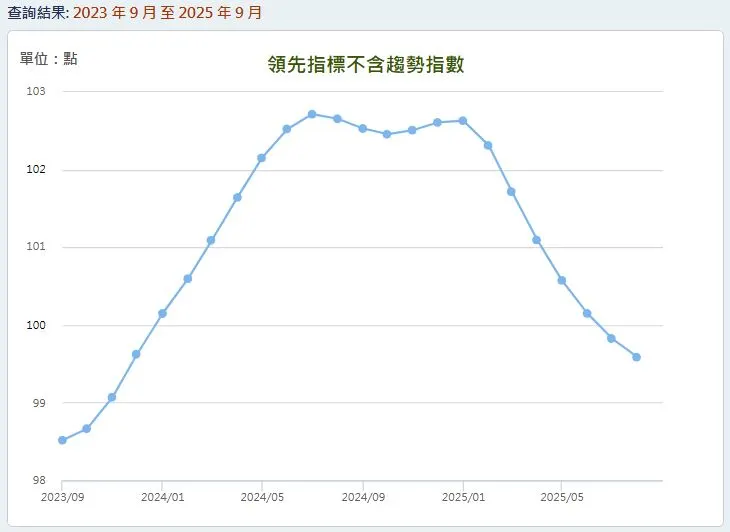Select the data point above 2025/01
The image size is (730, 532).
463,121
